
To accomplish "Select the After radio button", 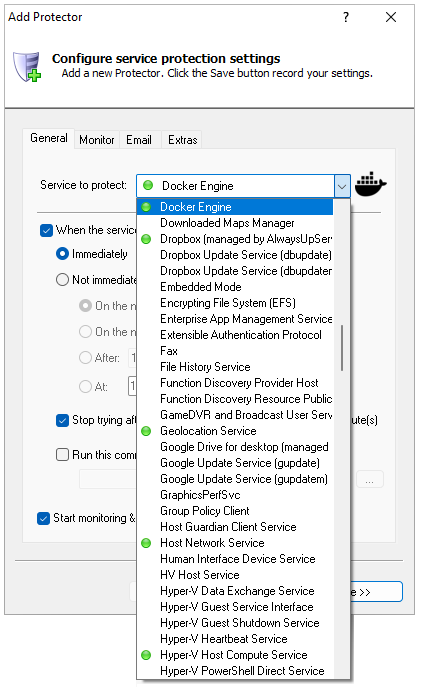I will [x=85, y=358].
